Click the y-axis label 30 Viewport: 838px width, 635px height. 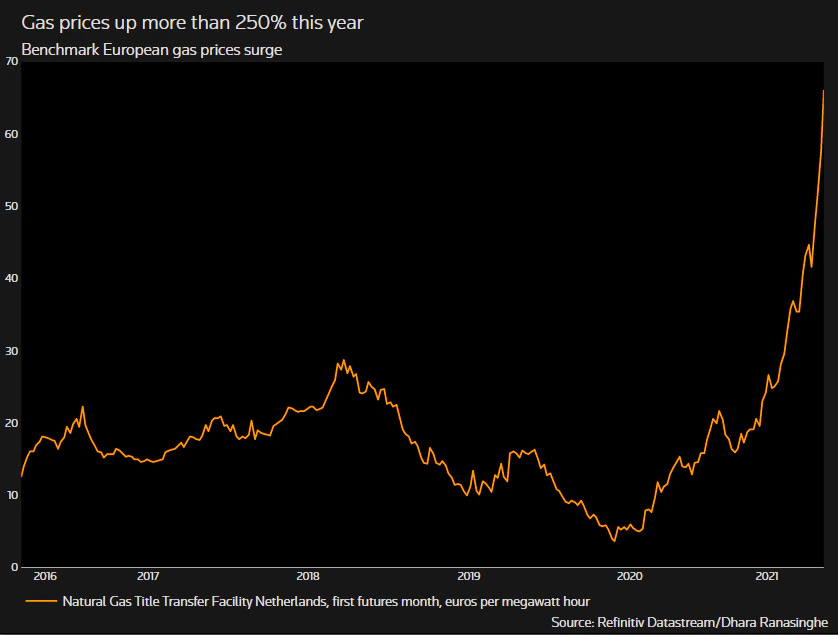pyautogui.click(x=11, y=351)
